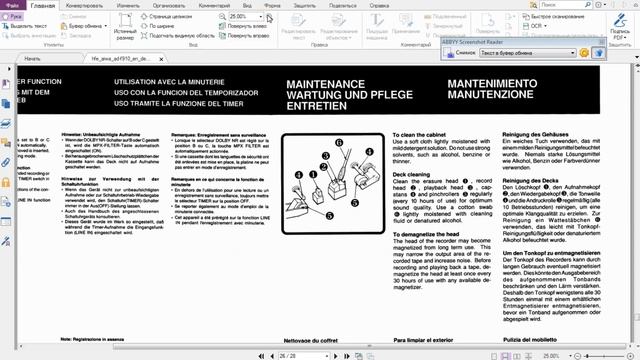Click the zoom-in plus button
The image size is (640, 360).
pyautogui.click(x=630, y=356)
